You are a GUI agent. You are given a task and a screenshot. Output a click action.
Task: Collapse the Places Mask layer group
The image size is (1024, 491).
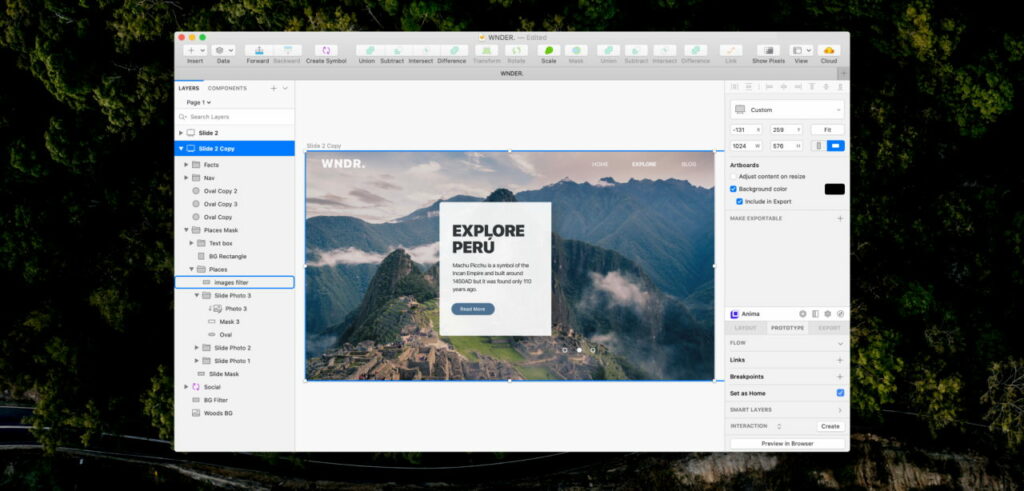tap(186, 230)
